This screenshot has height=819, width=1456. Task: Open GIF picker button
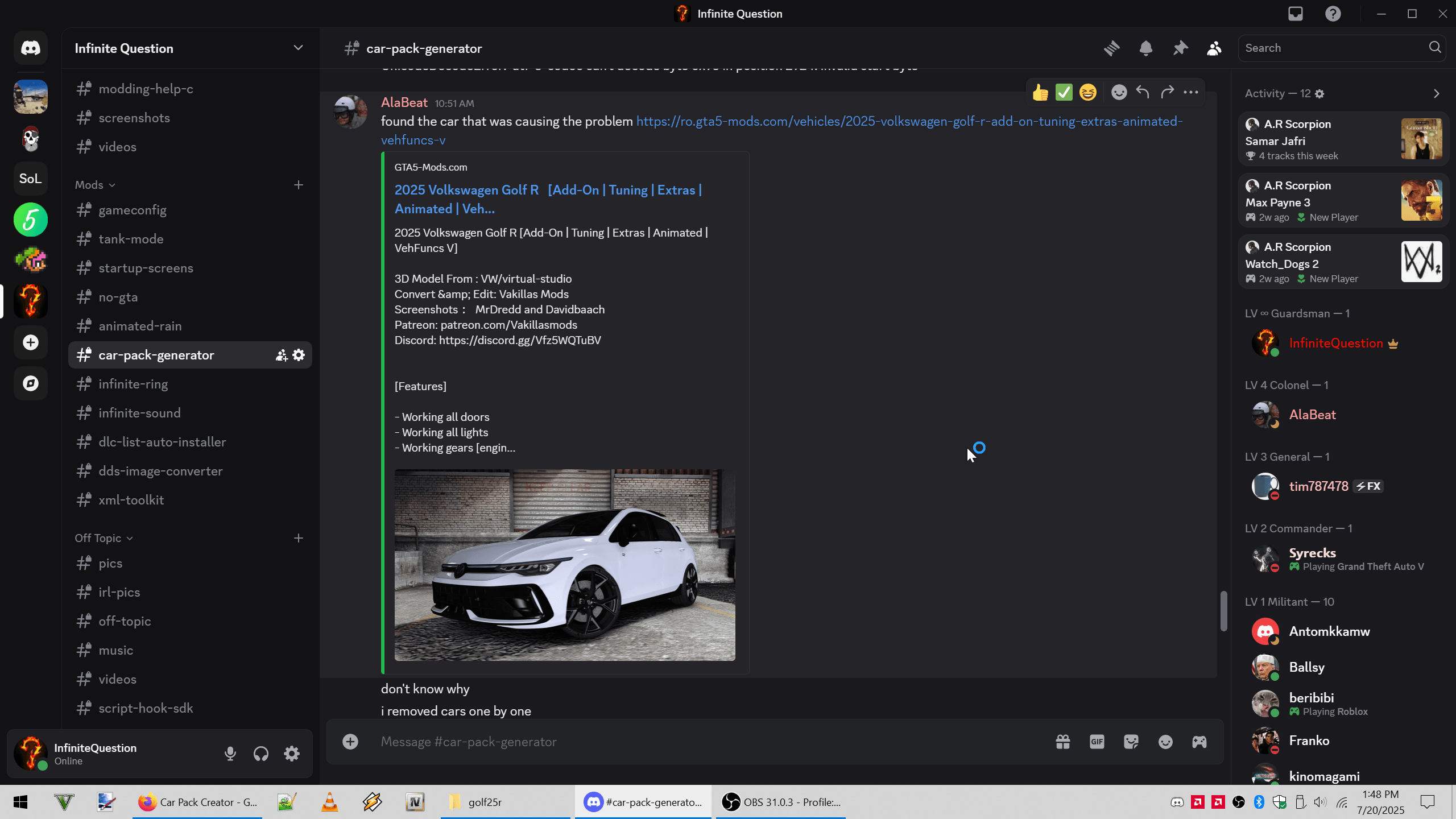pyautogui.click(x=1097, y=742)
